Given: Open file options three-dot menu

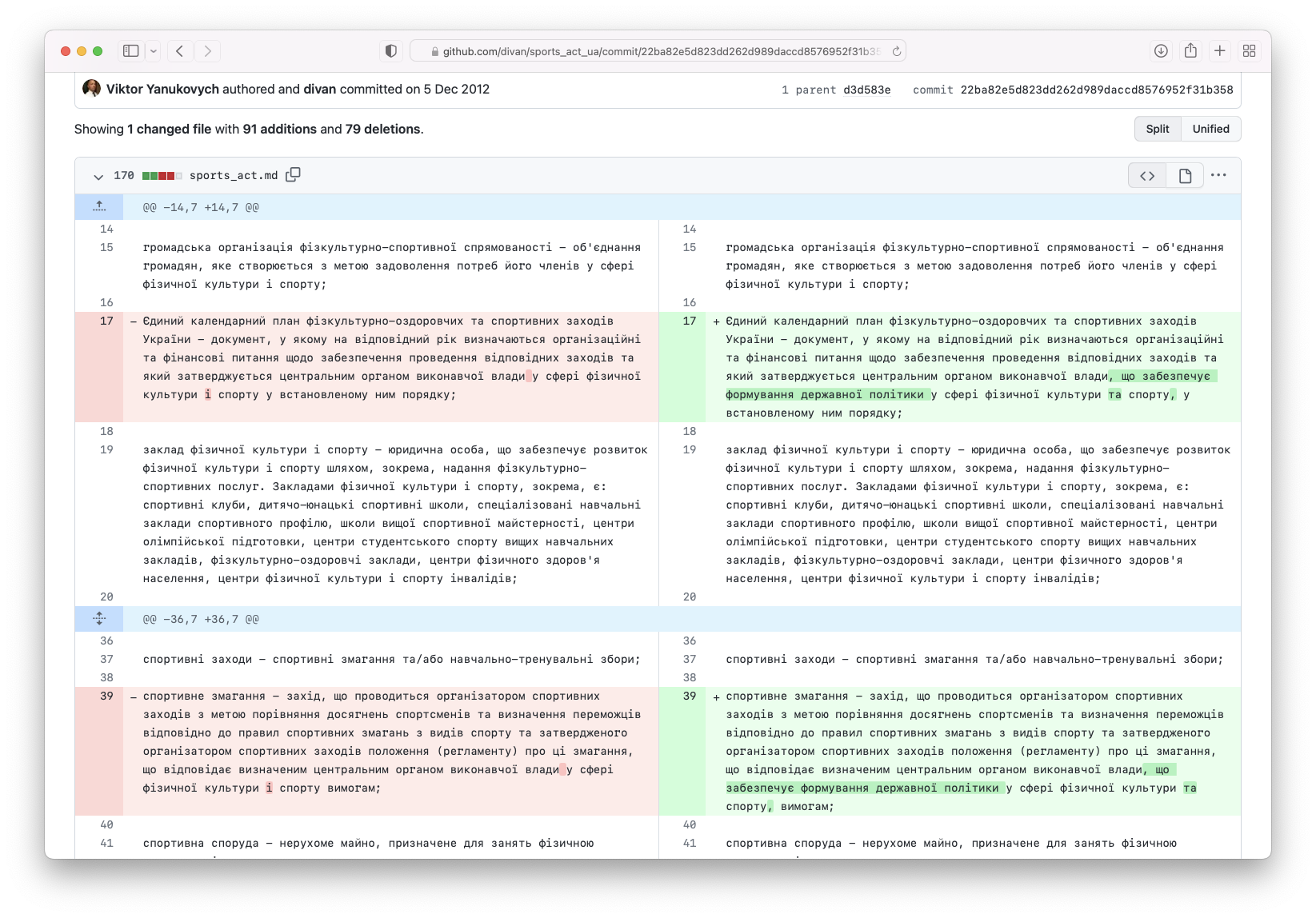Looking at the screenshot, I should coord(1218,175).
